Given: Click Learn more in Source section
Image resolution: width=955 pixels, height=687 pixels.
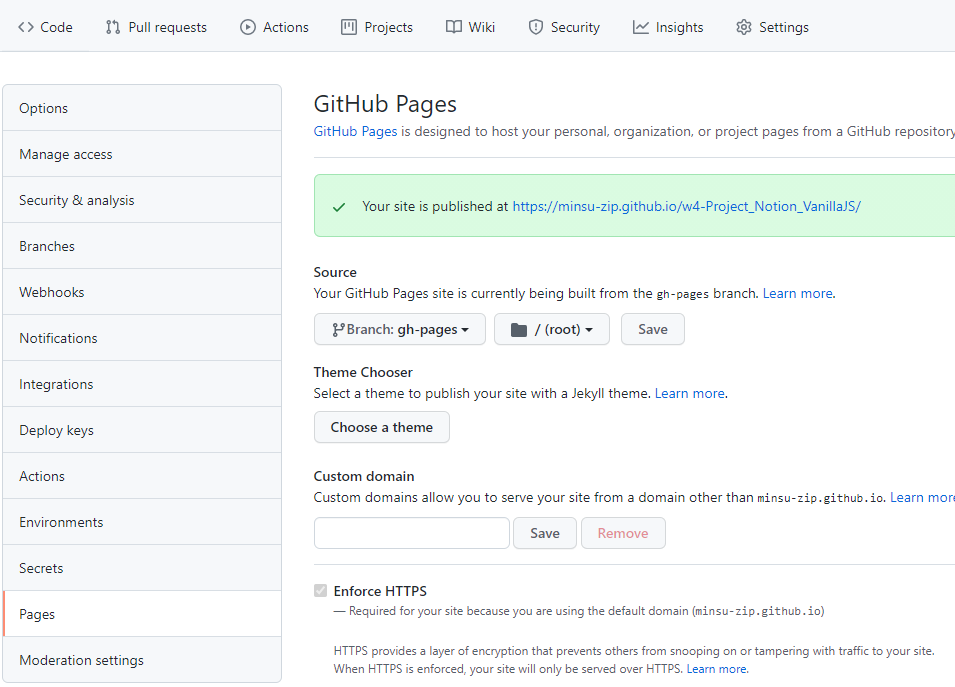Looking at the screenshot, I should (x=797, y=294).
